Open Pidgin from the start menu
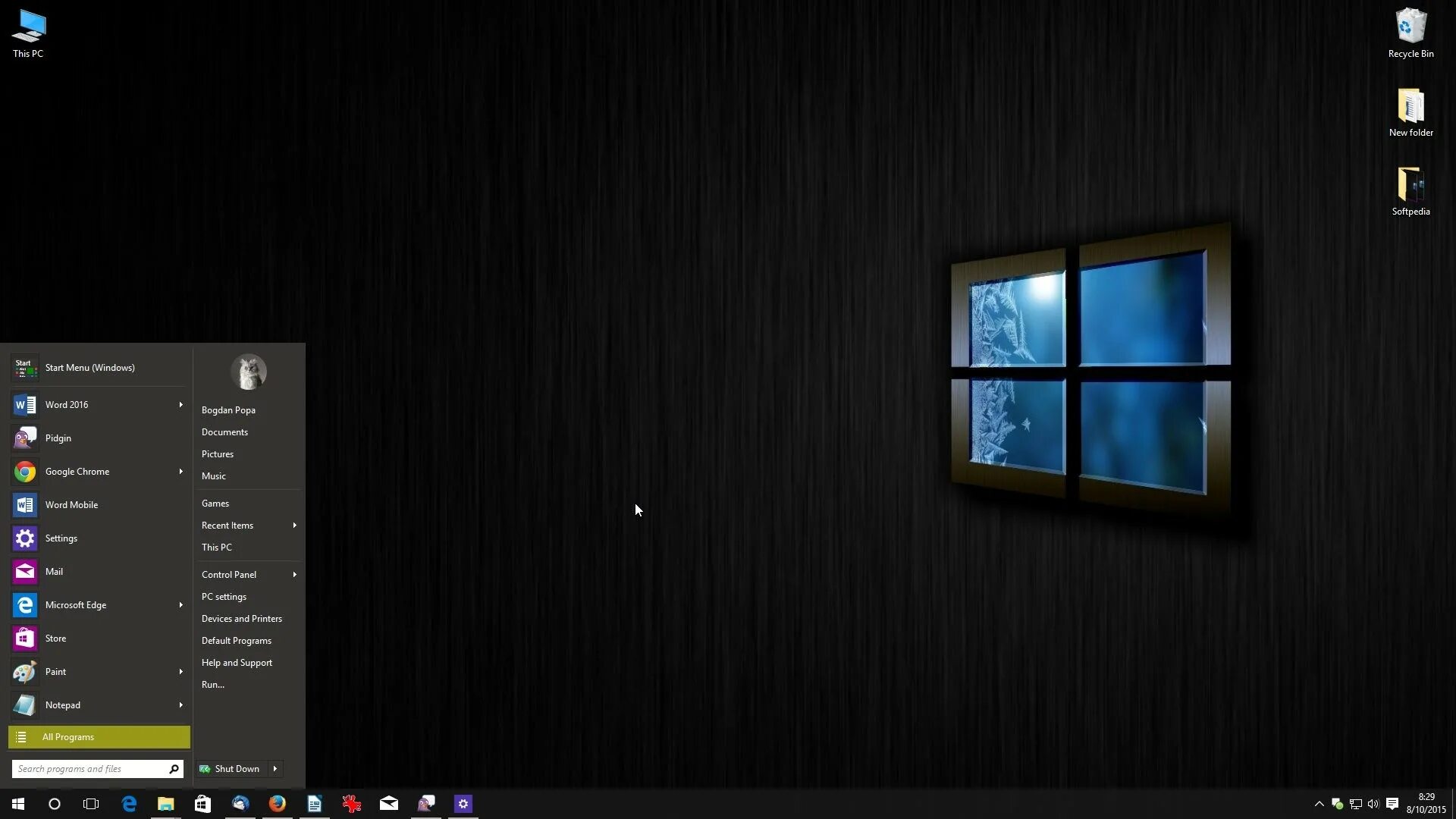This screenshot has width=1456, height=819. [x=58, y=438]
